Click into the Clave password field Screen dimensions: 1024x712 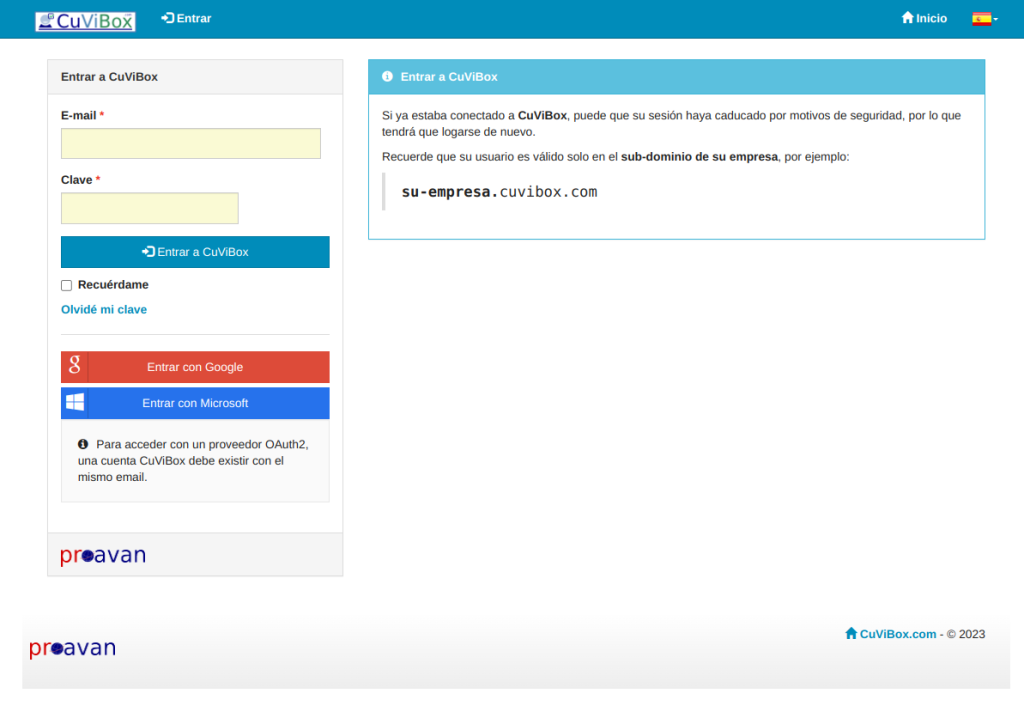click(150, 208)
